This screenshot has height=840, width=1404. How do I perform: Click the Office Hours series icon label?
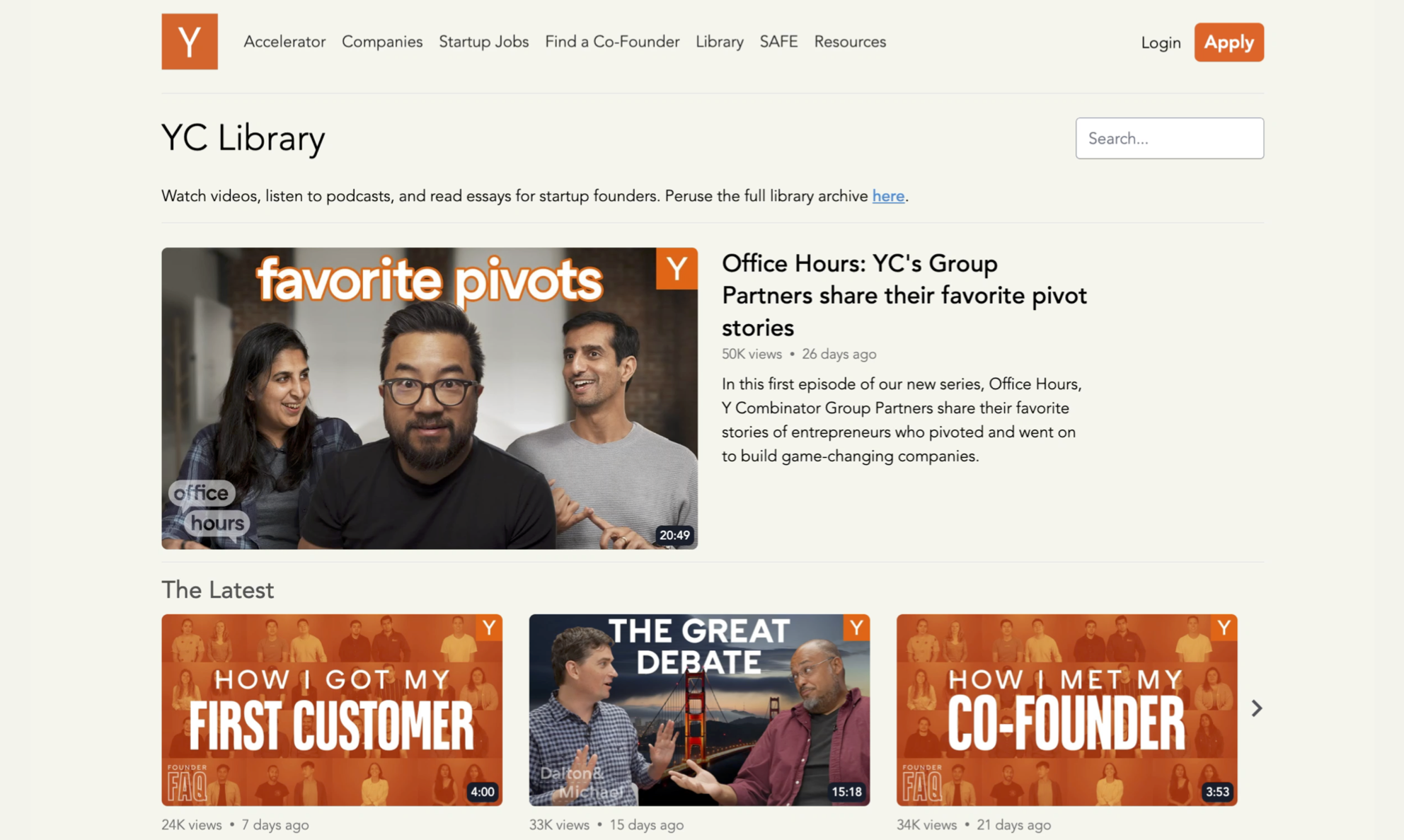[x=207, y=507]
